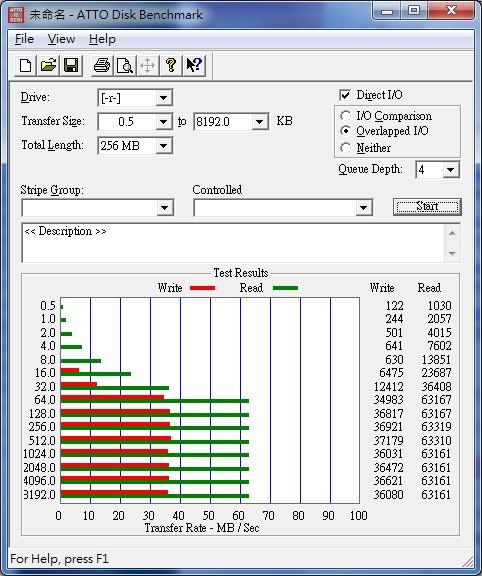Click the read value 63310

click(436, 440)
